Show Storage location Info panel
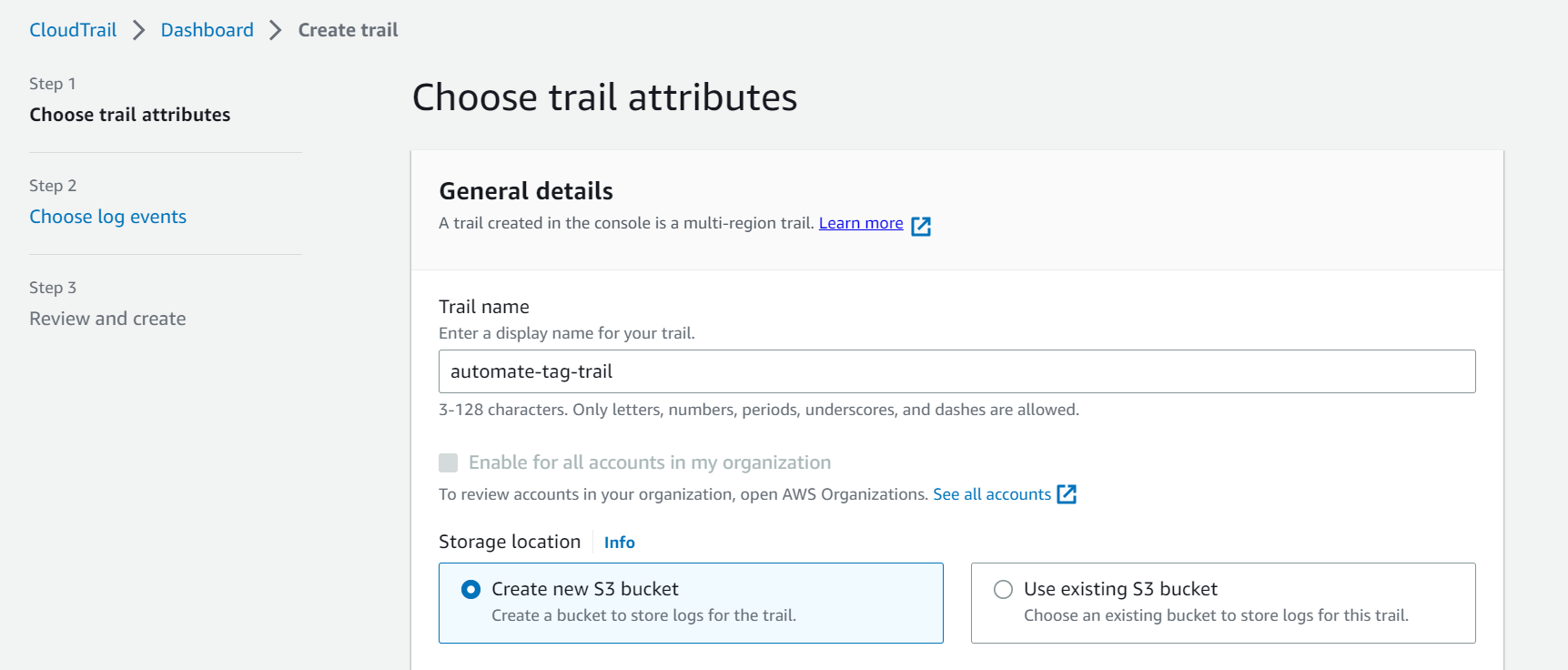The width and height of the screenshot is (1568, 670). [x=619, y=543]
